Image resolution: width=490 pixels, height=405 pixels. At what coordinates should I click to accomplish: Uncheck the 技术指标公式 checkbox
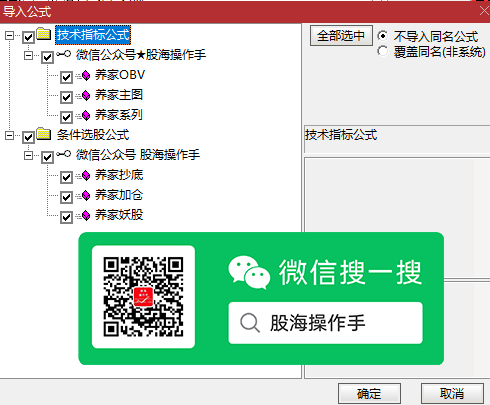28,37
